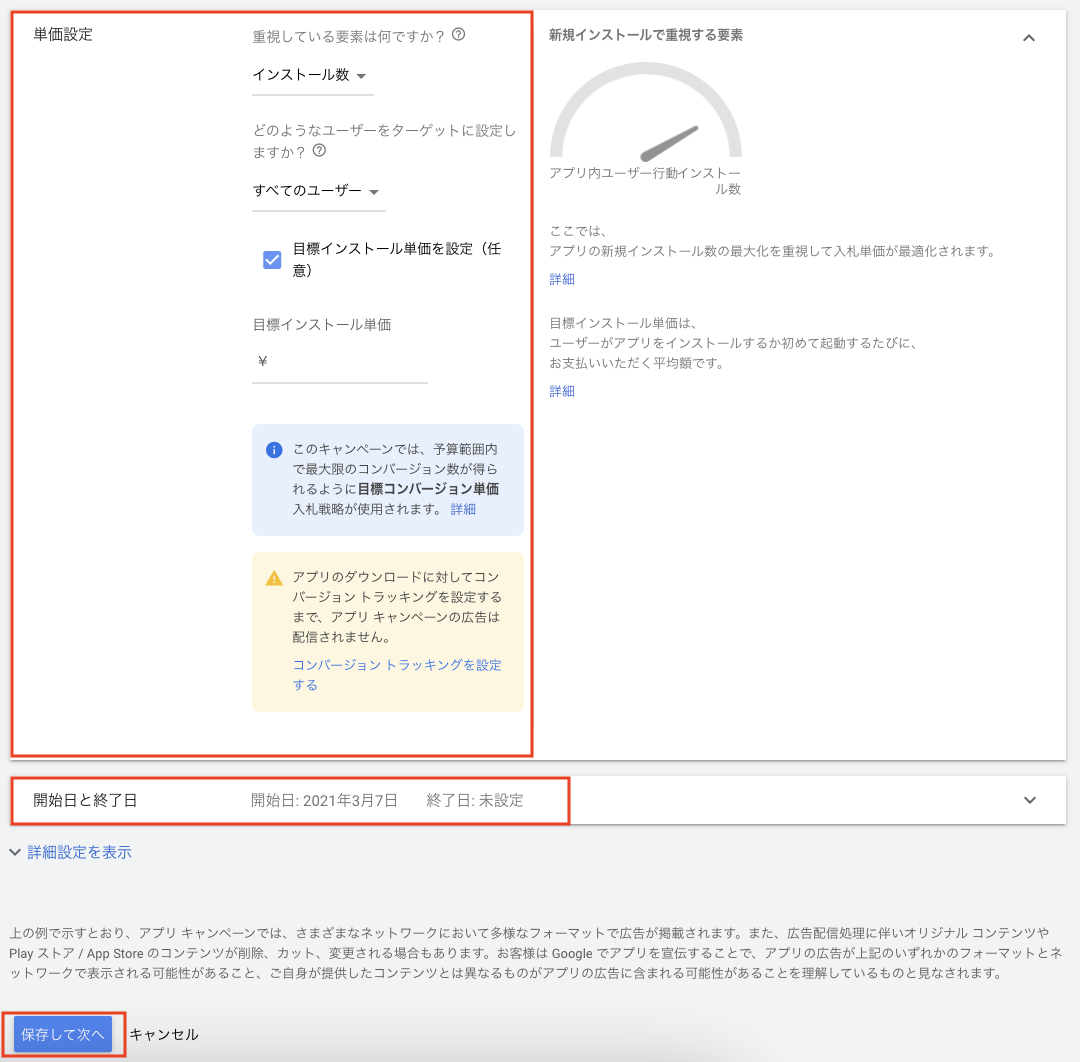
Task: Click help icon after ターゲットに設定しますか
Action: (320, 151)
